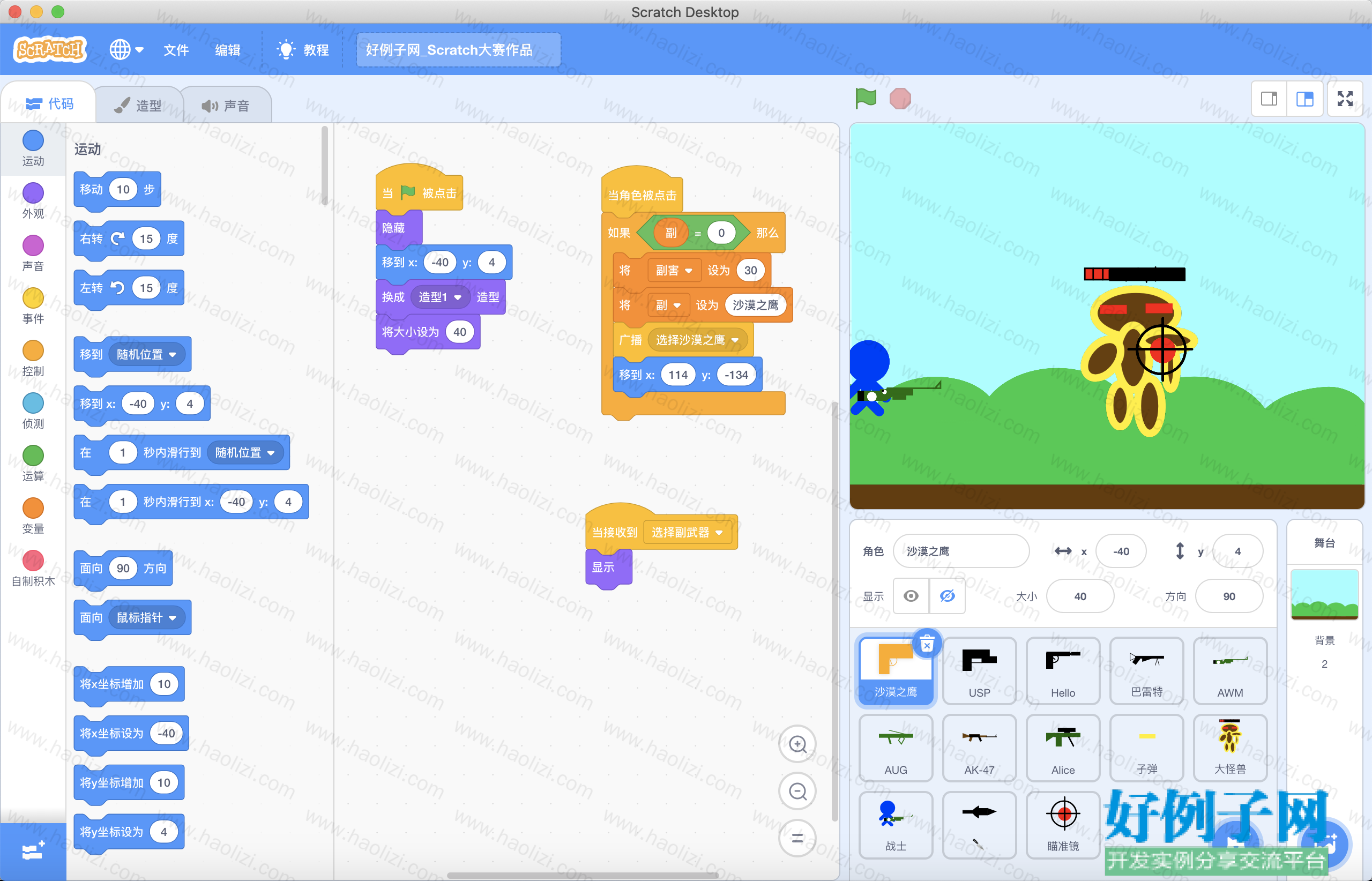Edit the sprite name field
The image size is (1372, 881).
961,551
